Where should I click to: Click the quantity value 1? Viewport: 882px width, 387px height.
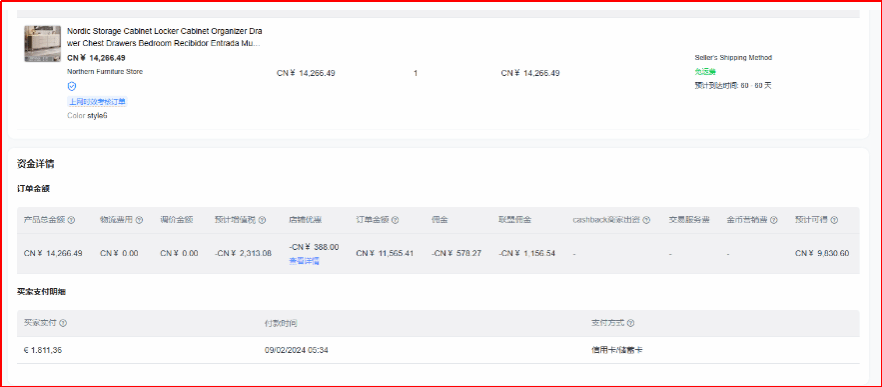[x=416, y=73]
